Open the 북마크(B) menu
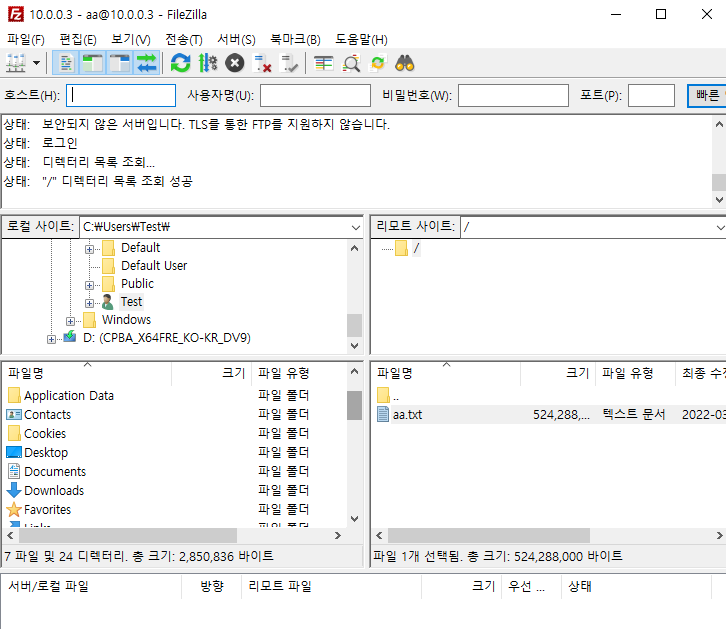726x629 pixels. tap(295, 40)
